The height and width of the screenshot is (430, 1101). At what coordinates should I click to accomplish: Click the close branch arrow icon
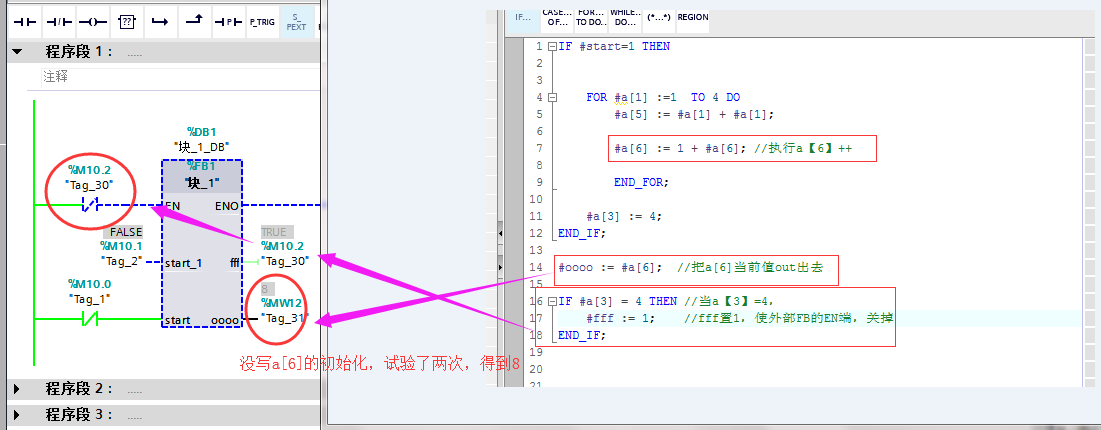194,20
